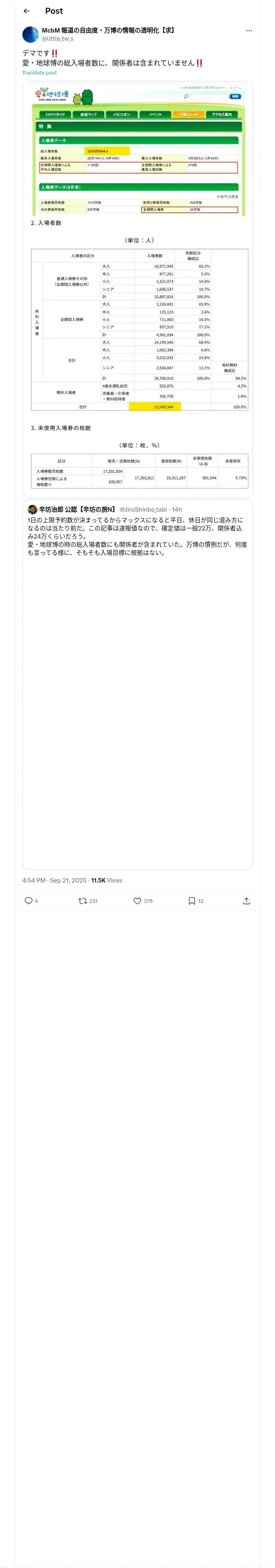Click the reply icon
The height and width of the screenshot is (1568, 275).
pyautogui.click(x=28, y=901)
